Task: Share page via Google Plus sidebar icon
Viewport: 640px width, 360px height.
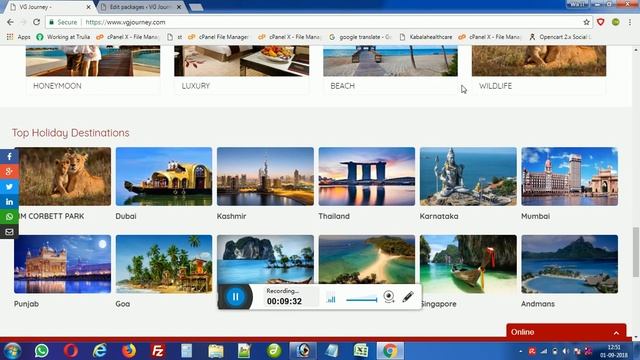Action: [9, 171]
